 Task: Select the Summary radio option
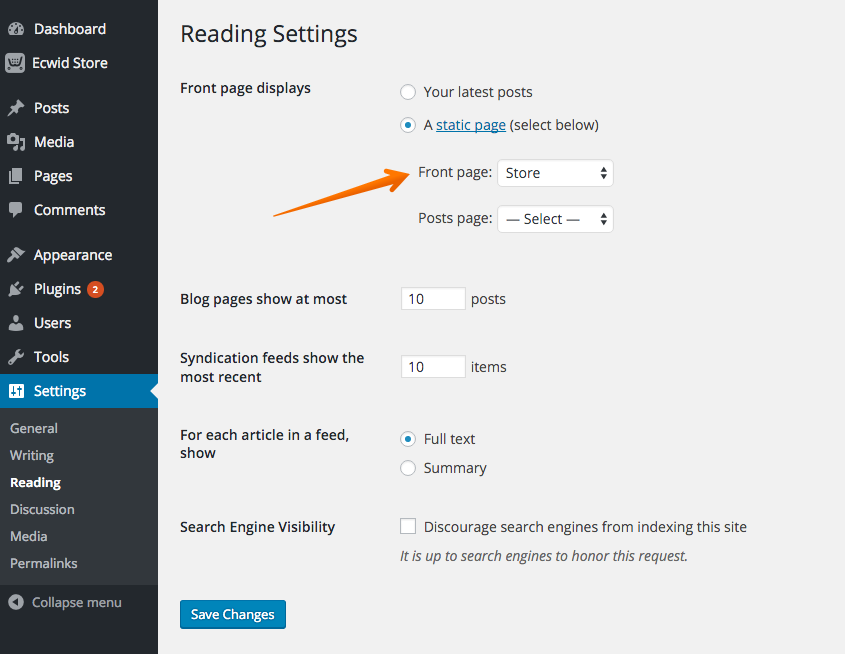coord(408,468)
